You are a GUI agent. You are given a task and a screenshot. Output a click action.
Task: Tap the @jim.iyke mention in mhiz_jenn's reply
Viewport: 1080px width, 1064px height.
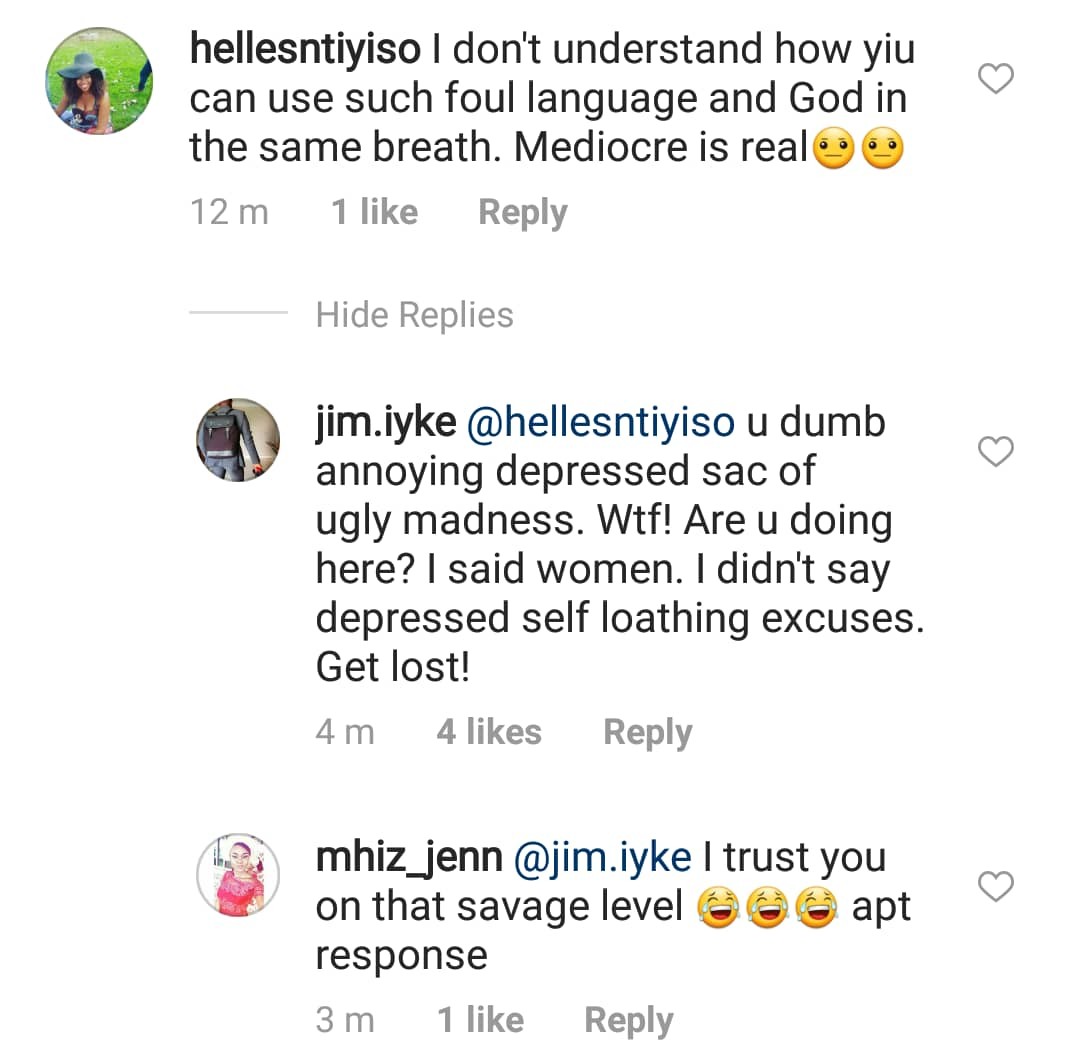(x=602, y=858)
